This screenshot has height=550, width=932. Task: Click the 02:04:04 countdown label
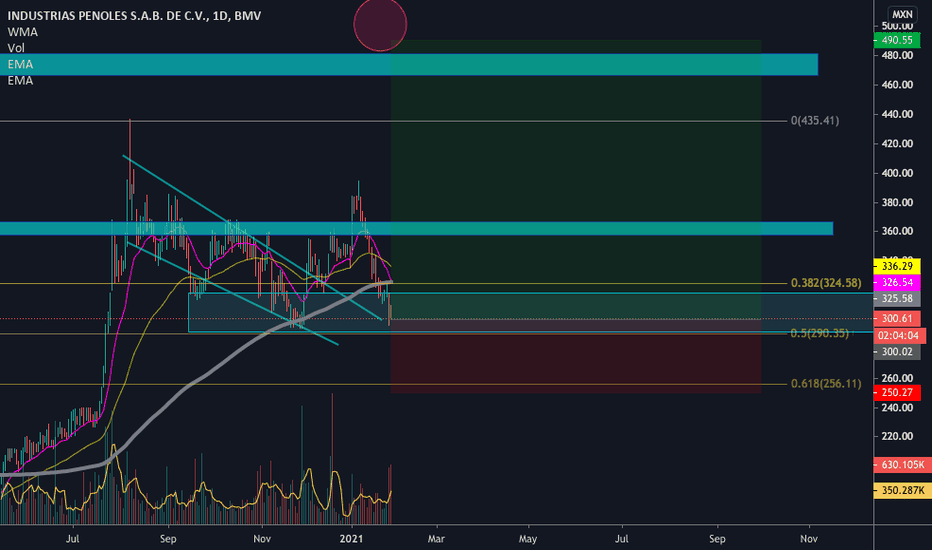click(897, 335)
